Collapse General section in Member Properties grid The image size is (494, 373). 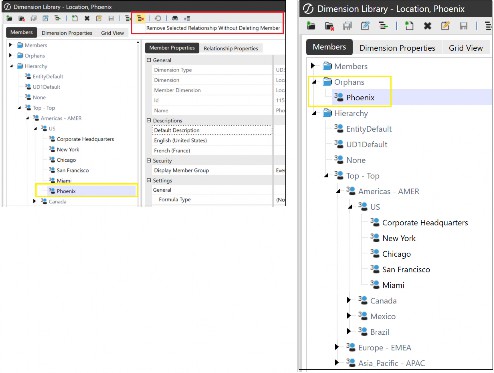coord(149,60)
